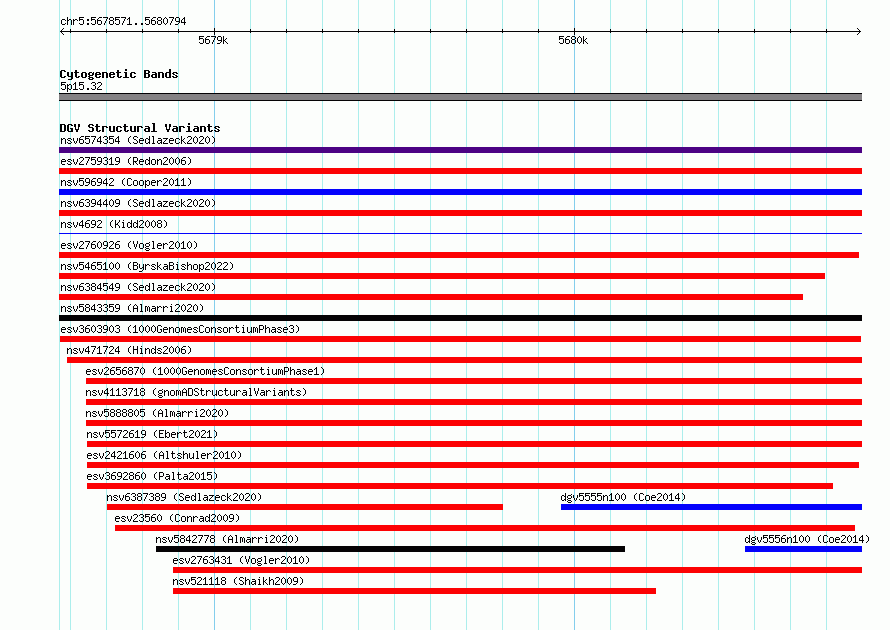
Task: Click the Cytogenetic Bands track title
Action: pyautogui.click(x=119, y=74)
